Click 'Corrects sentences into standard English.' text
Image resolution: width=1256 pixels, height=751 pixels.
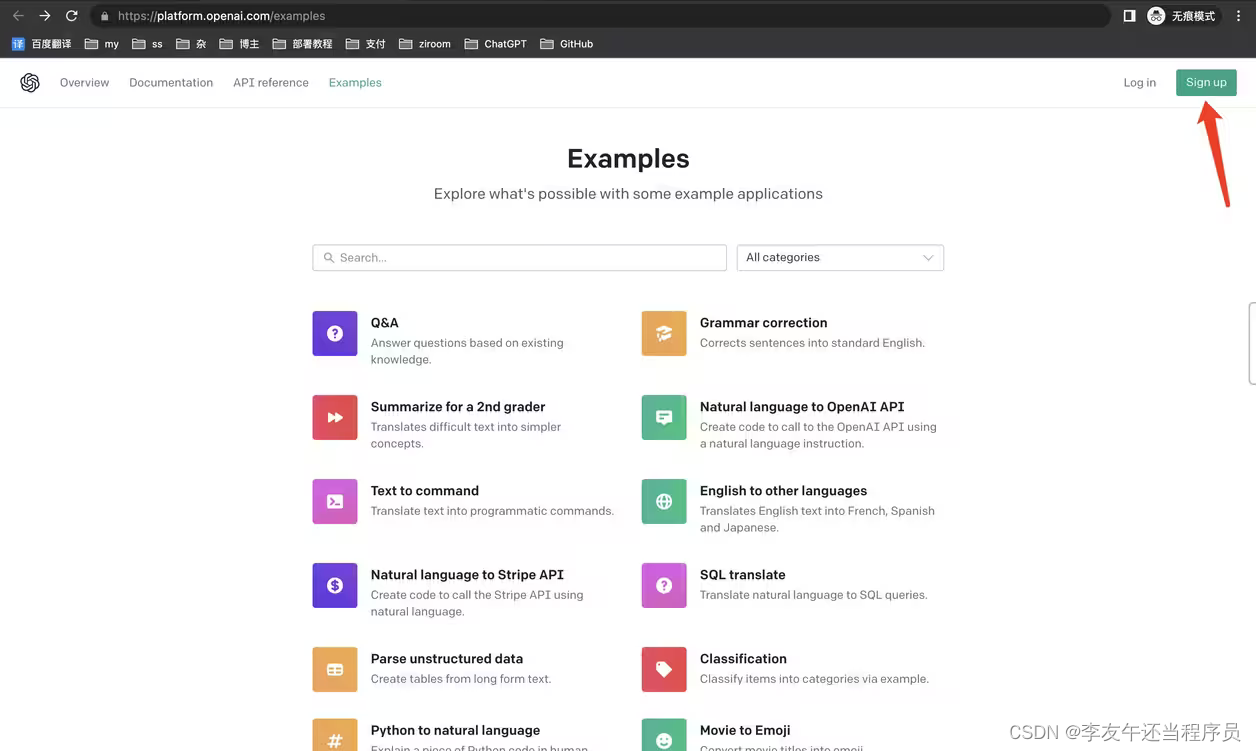(812, 343)
